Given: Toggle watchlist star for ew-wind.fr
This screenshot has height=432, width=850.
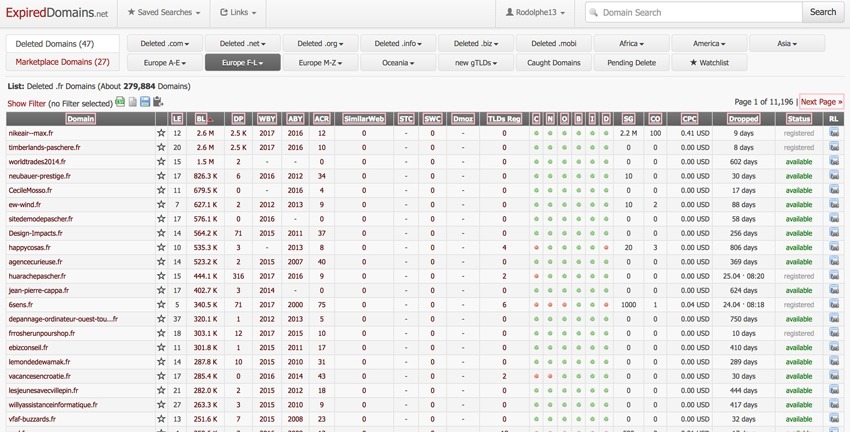Looking at the screenshot, I should tap(161, 204).
